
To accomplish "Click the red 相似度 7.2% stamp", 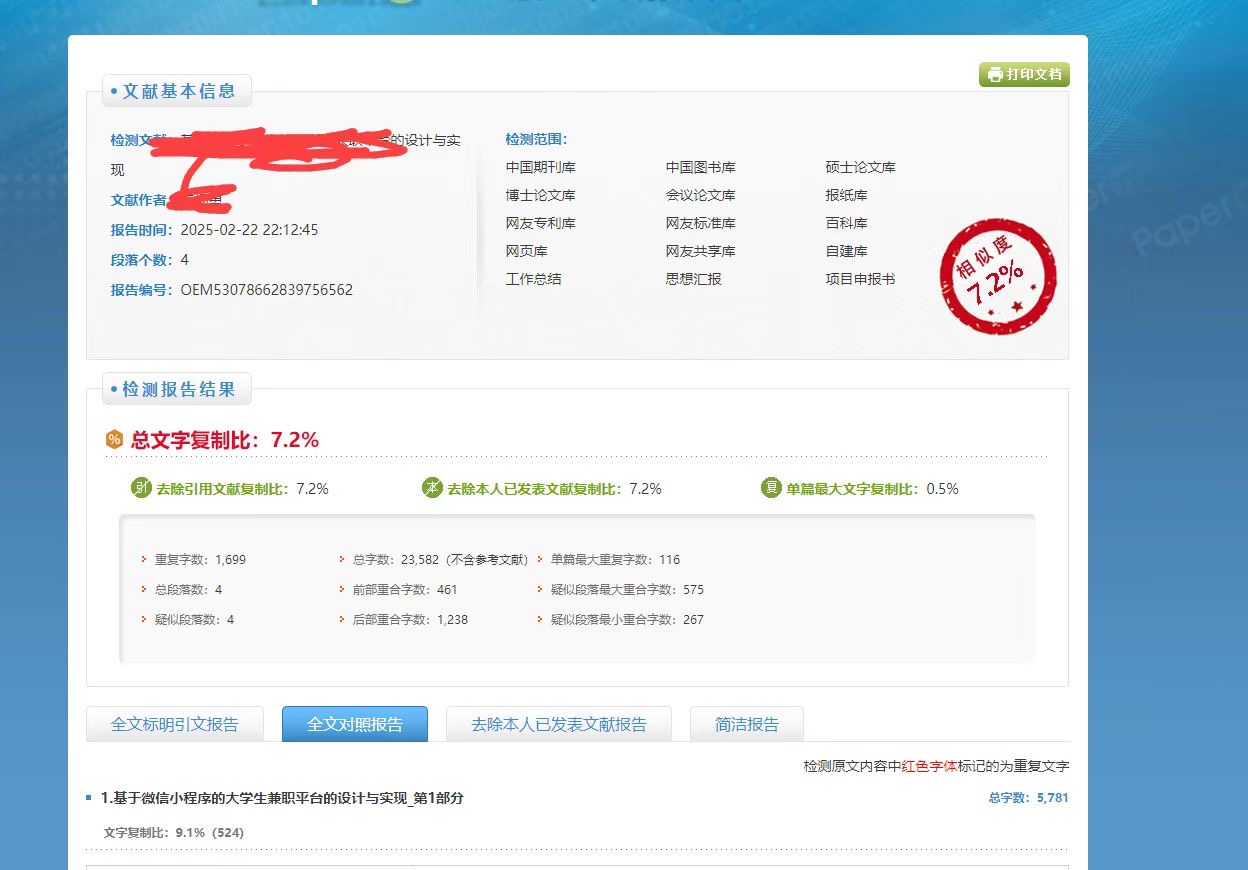I will tap(997, 276).
